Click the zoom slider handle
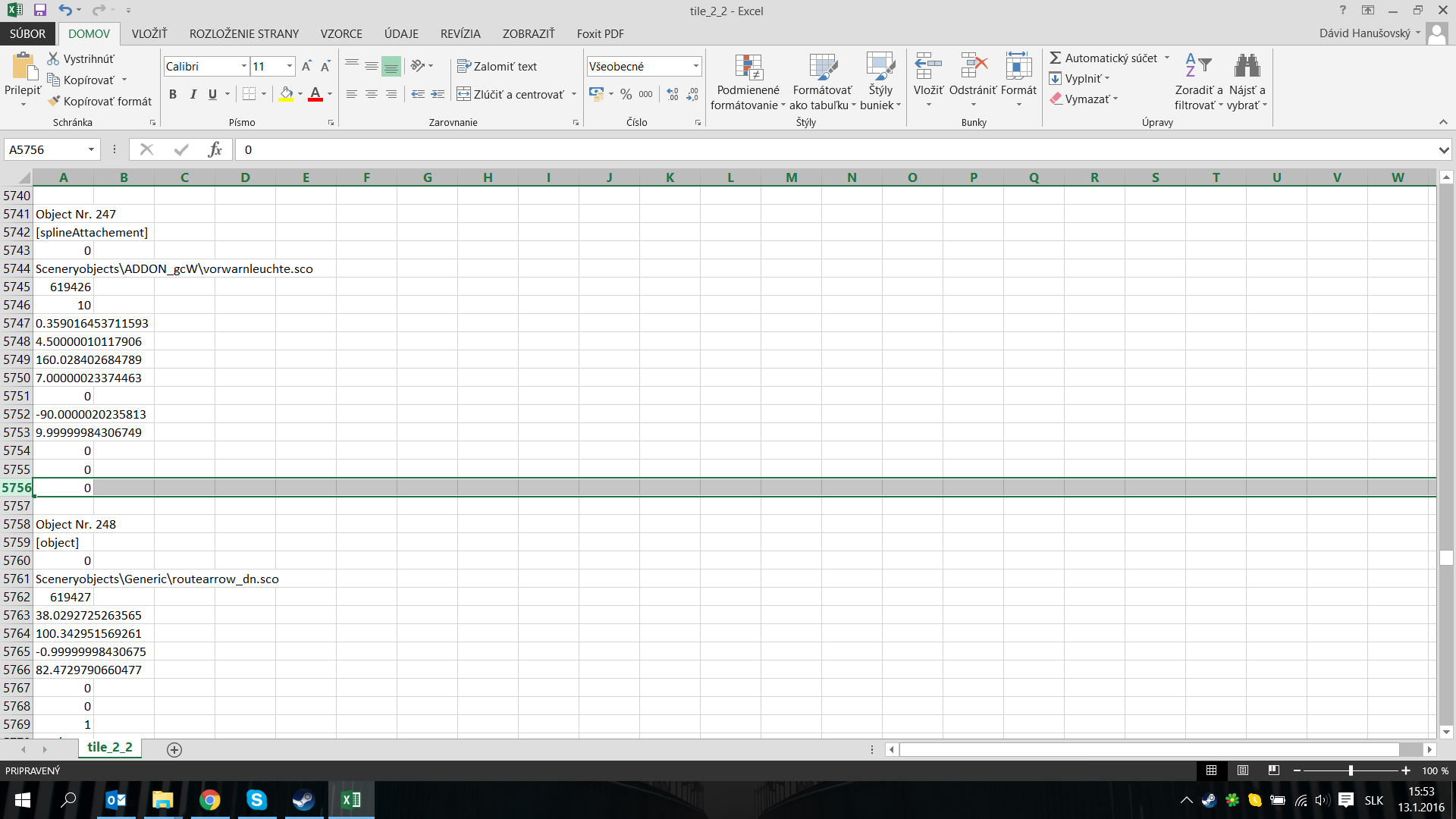The height and width of the screenshot is (819, 1456). point(1351,770)
